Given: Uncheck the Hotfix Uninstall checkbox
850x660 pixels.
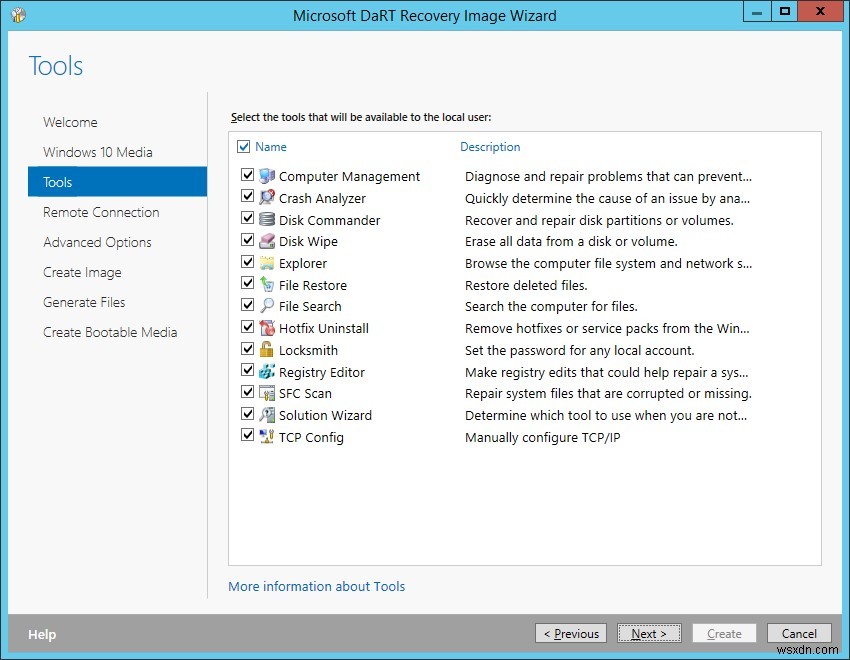Looking at the screenshot, I should (x=247, y=327).
